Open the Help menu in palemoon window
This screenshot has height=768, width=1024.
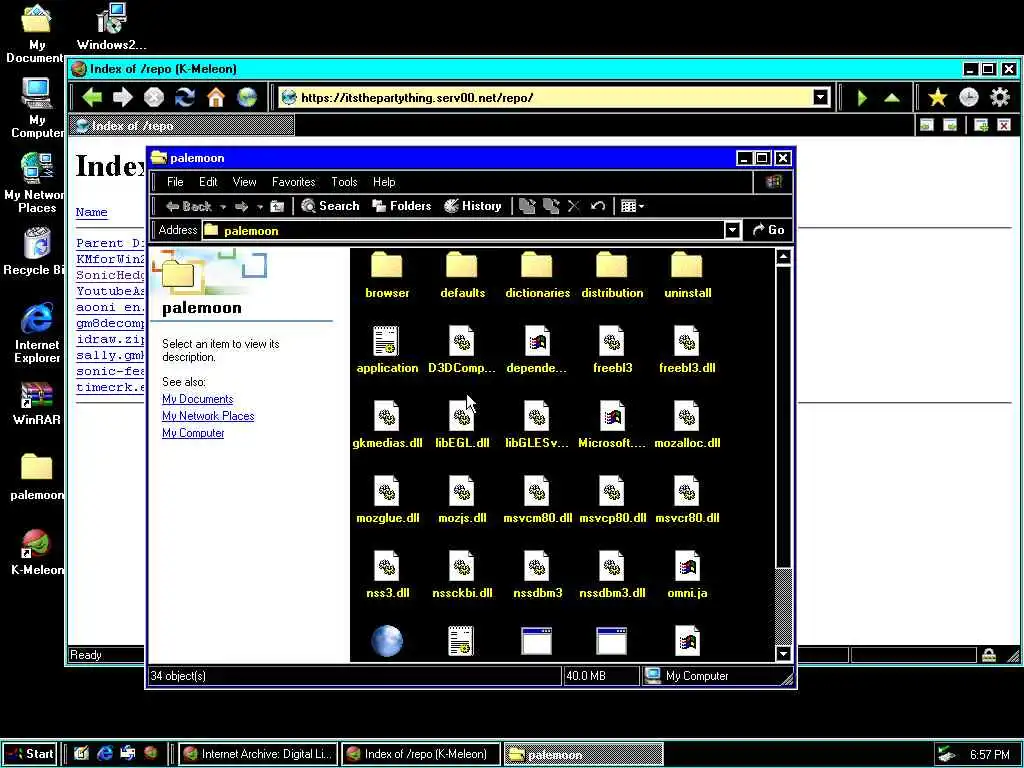coord(384,182)
